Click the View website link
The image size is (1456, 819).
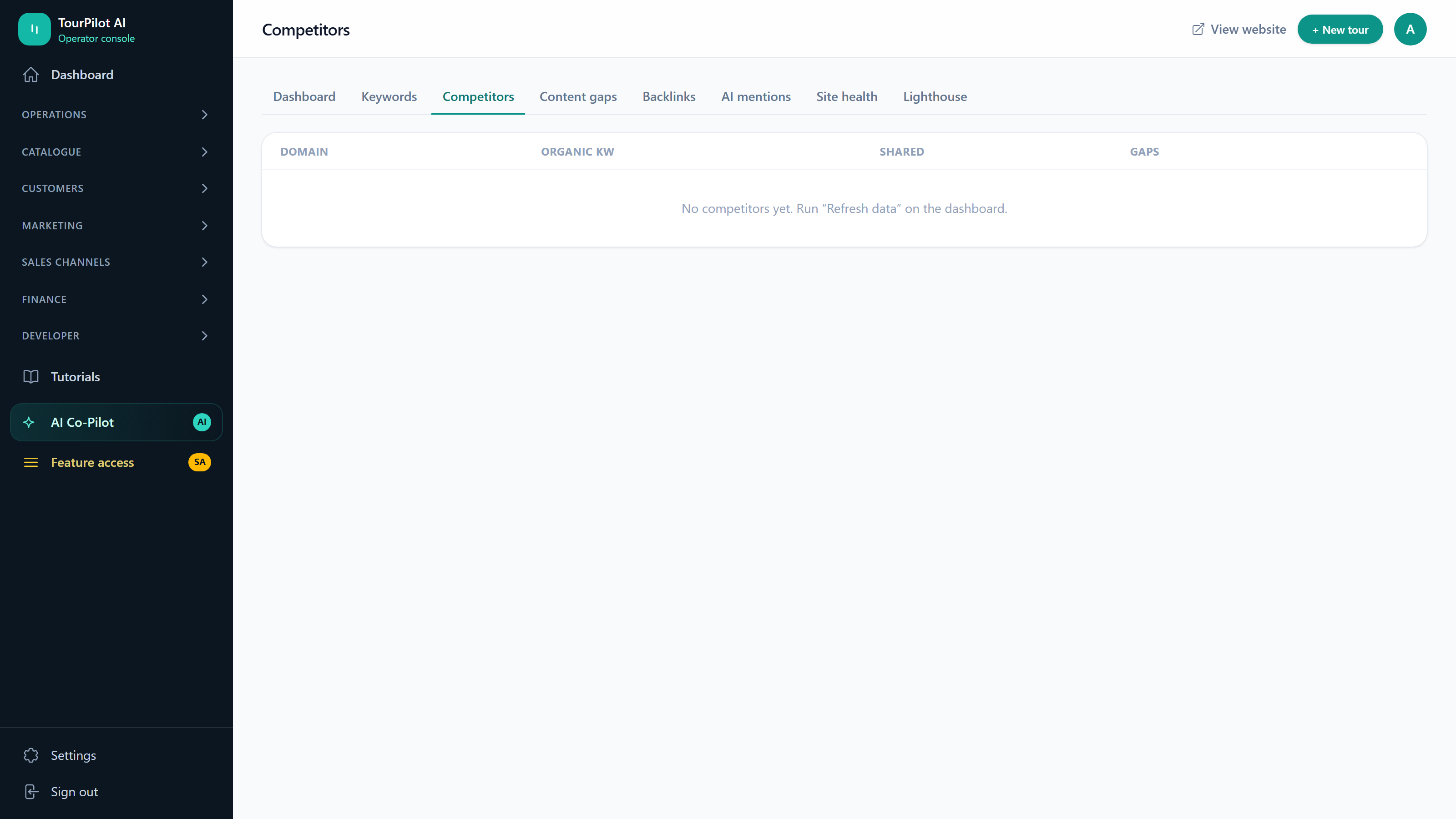click(1239, 30)
